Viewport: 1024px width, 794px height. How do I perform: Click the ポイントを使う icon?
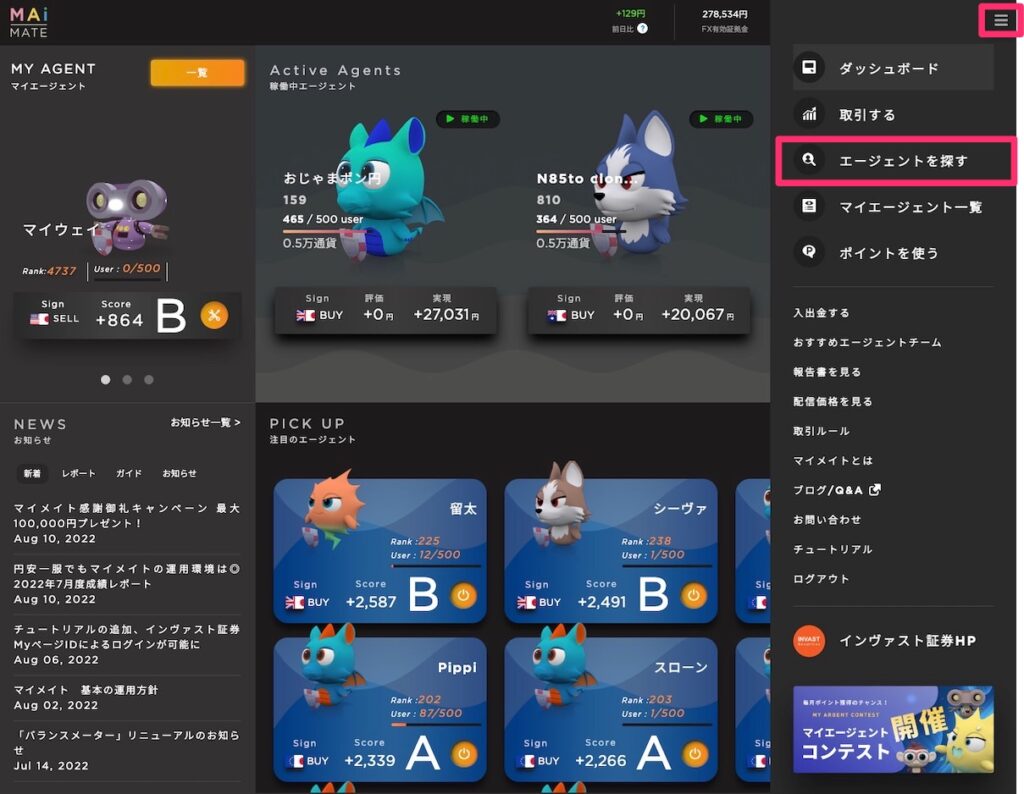point(809,252)
